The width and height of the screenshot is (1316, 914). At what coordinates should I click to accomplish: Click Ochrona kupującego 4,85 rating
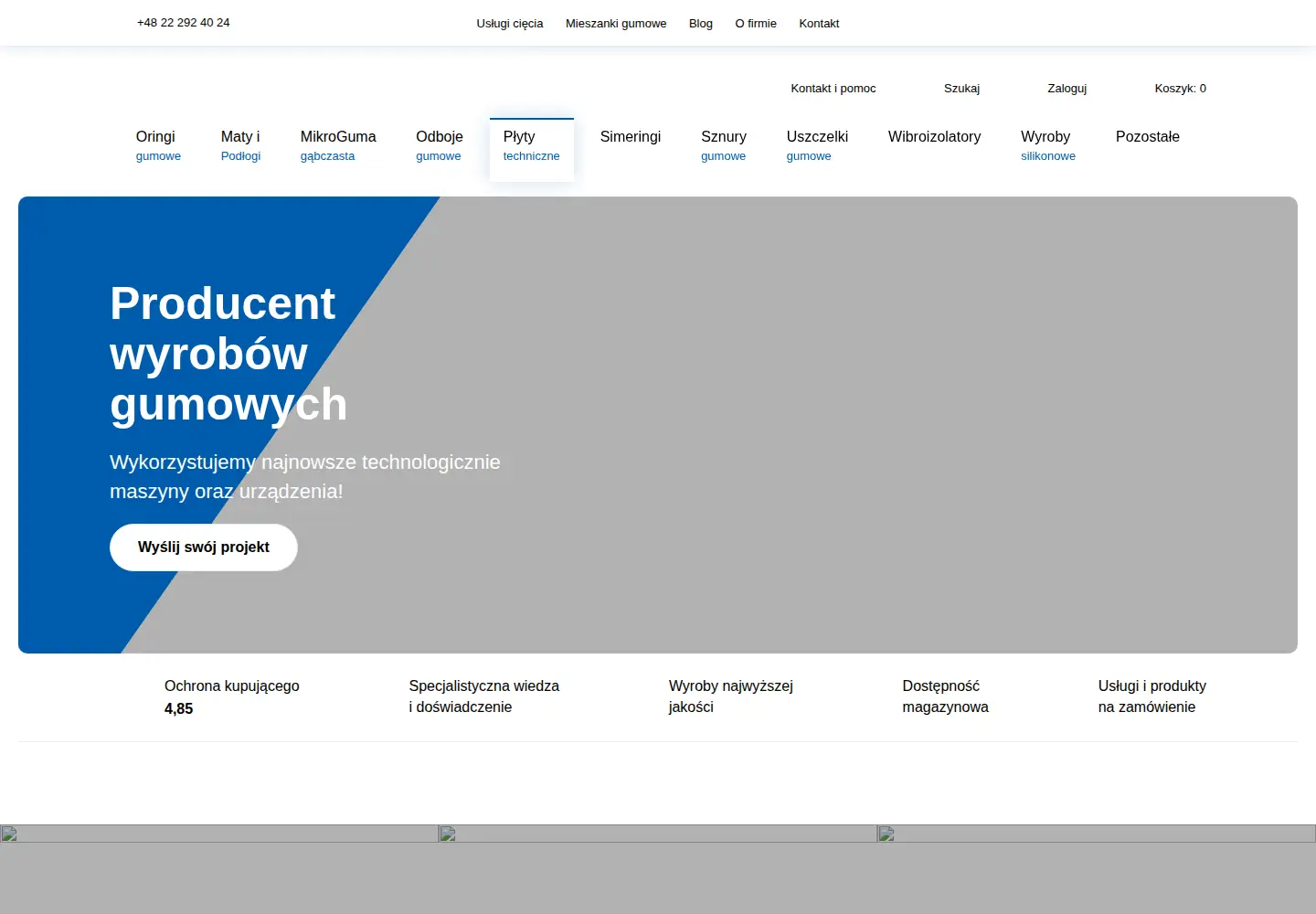pos(232,696)
